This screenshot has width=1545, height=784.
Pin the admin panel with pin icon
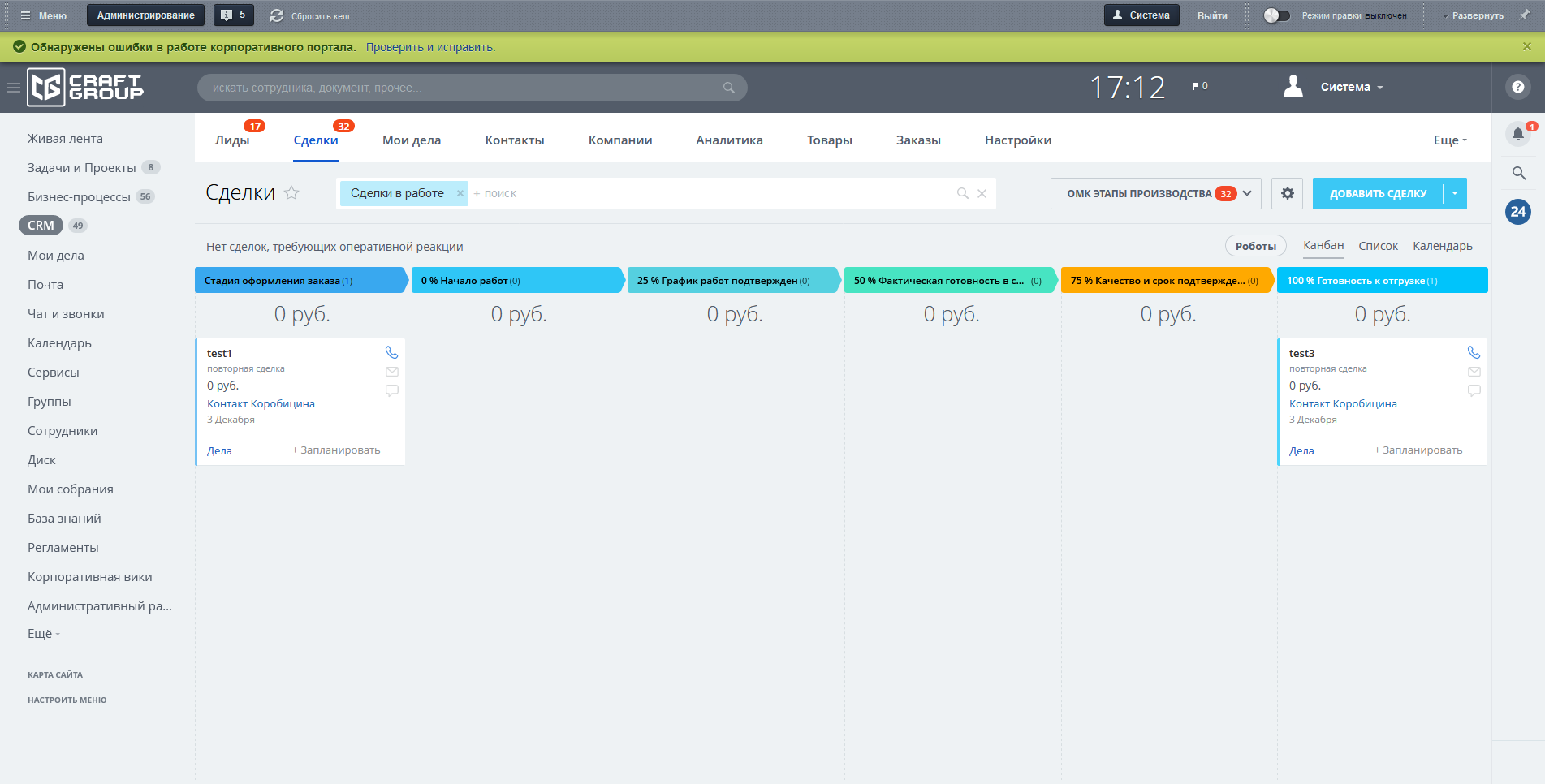[1526, 15]
